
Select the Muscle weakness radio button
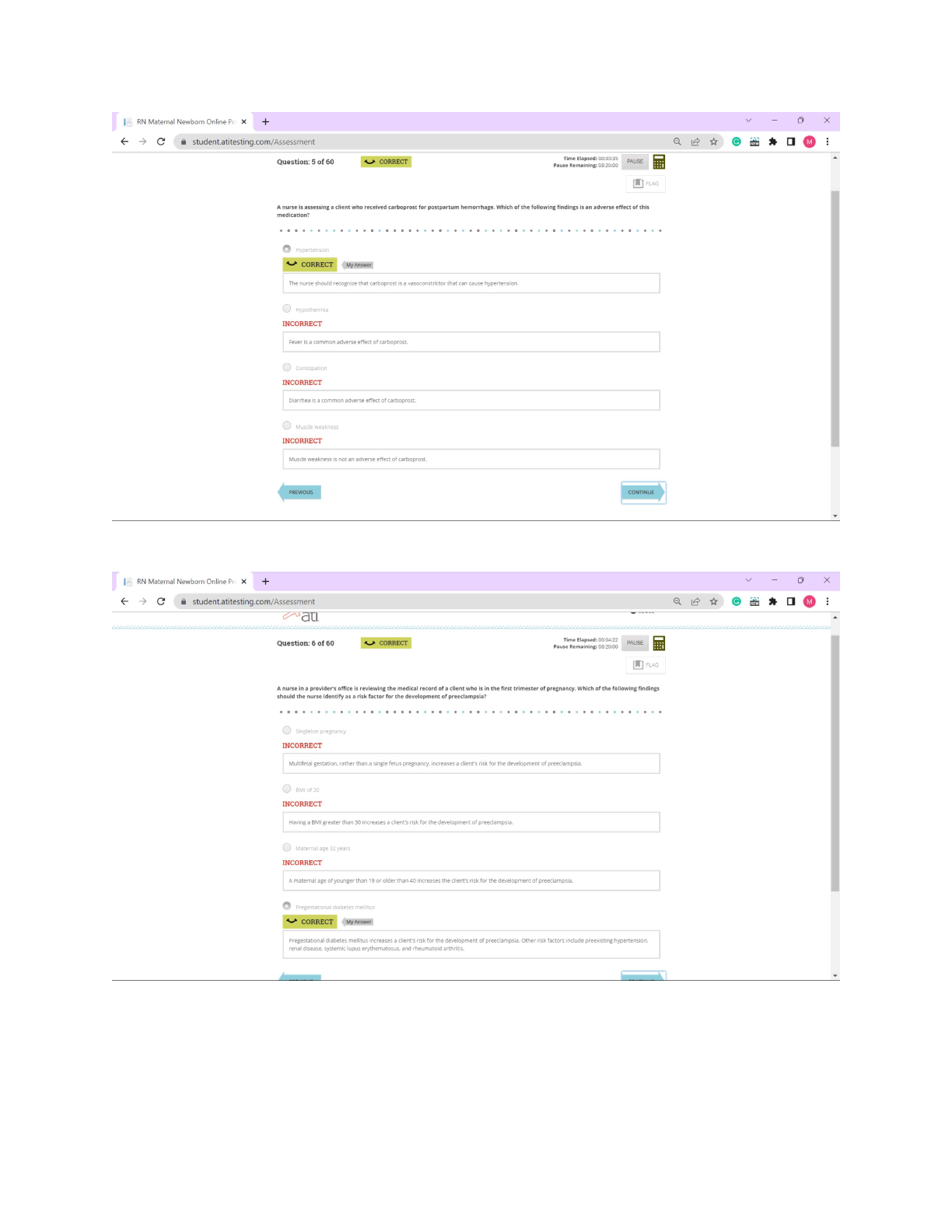coord(287,426)
